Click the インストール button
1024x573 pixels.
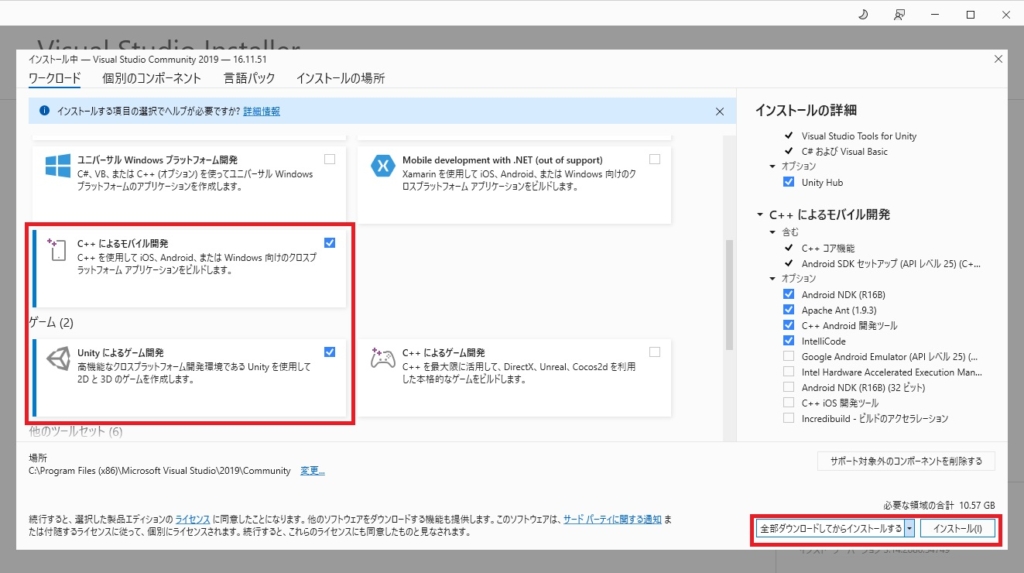[x=957, y=528]
